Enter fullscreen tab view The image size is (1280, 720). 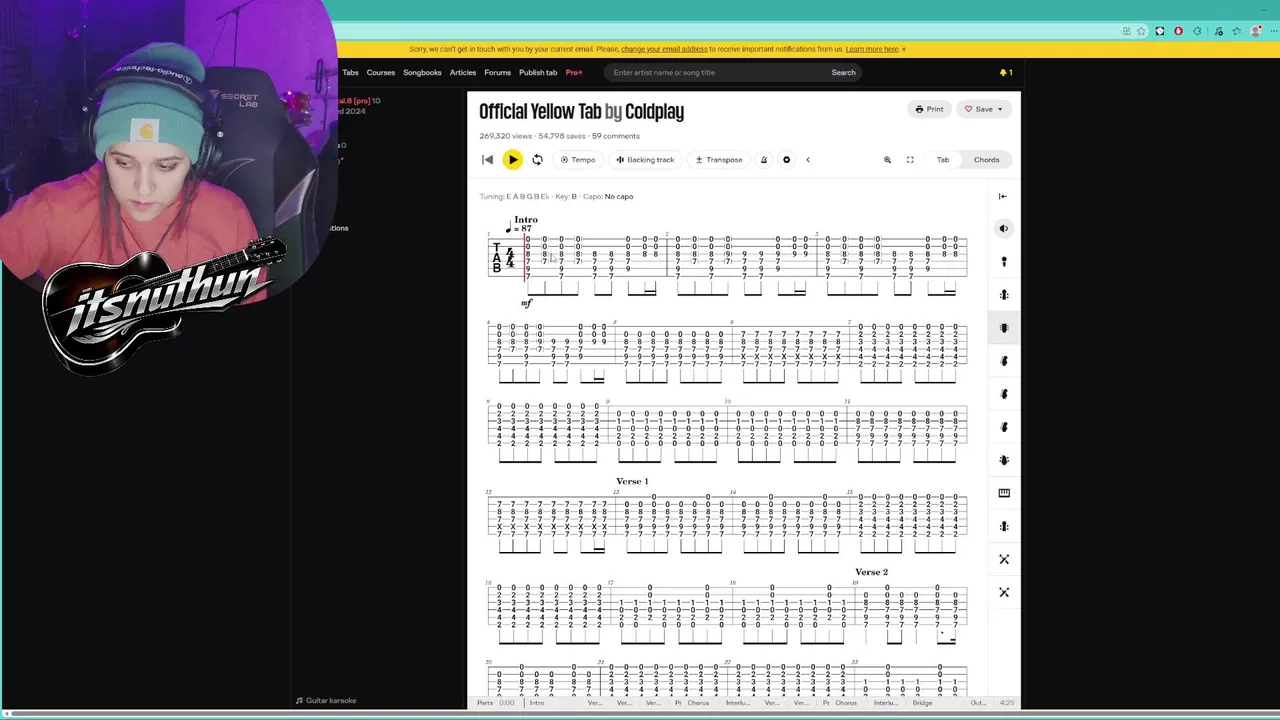910,160
